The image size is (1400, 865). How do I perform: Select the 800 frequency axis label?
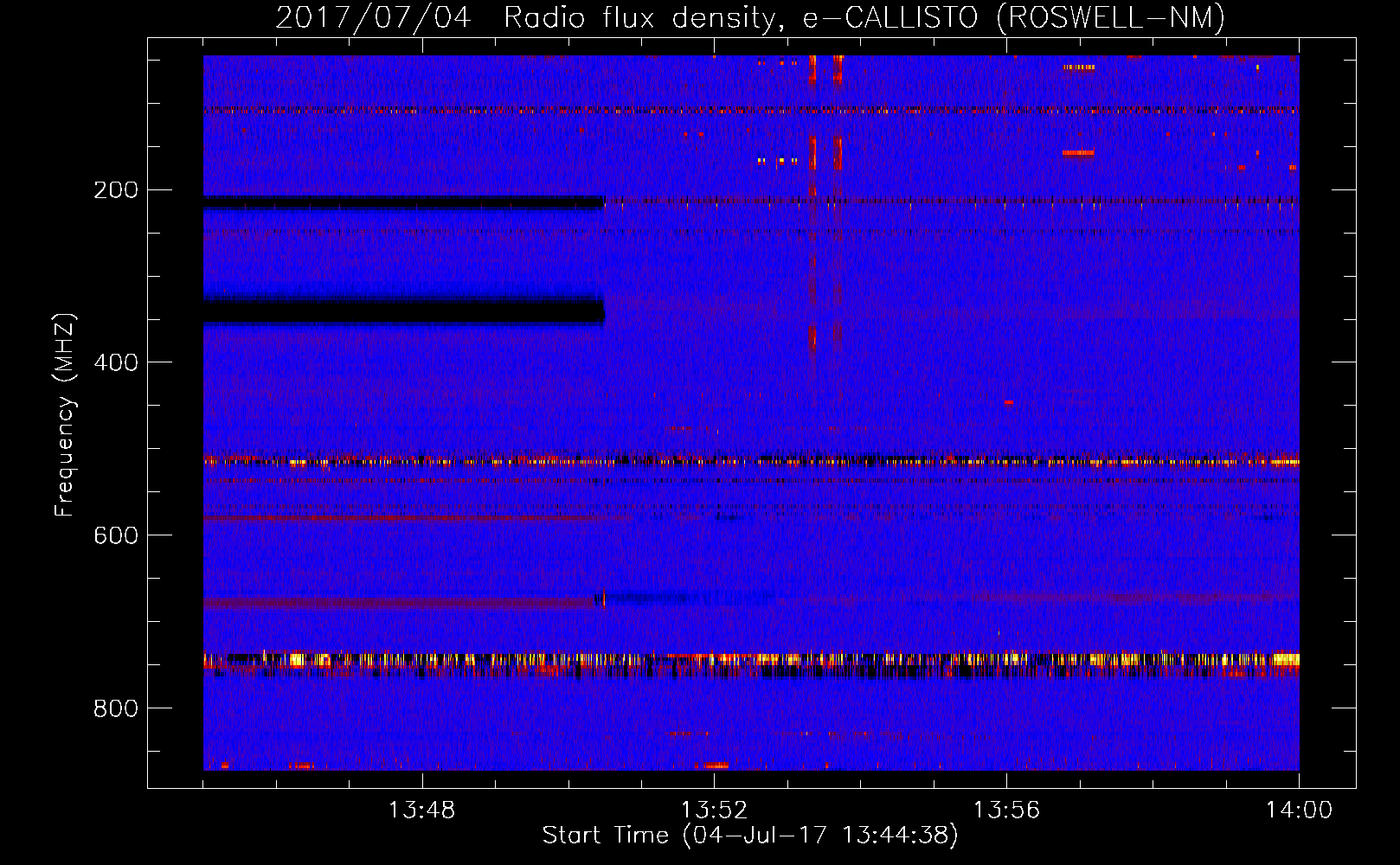(115, 709)
